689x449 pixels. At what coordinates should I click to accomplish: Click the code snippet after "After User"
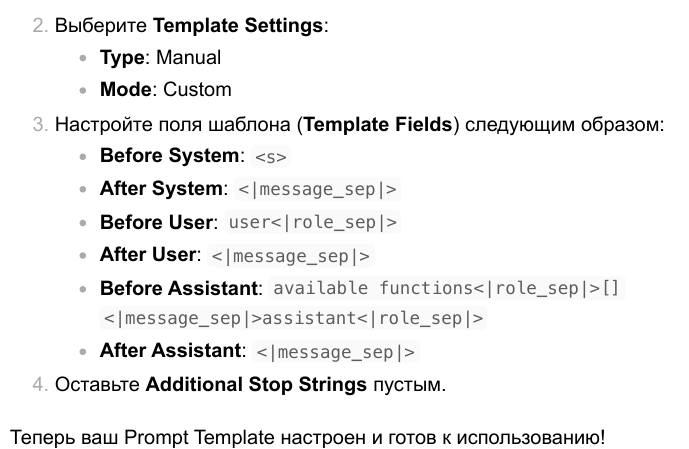(x=291, y=256)
